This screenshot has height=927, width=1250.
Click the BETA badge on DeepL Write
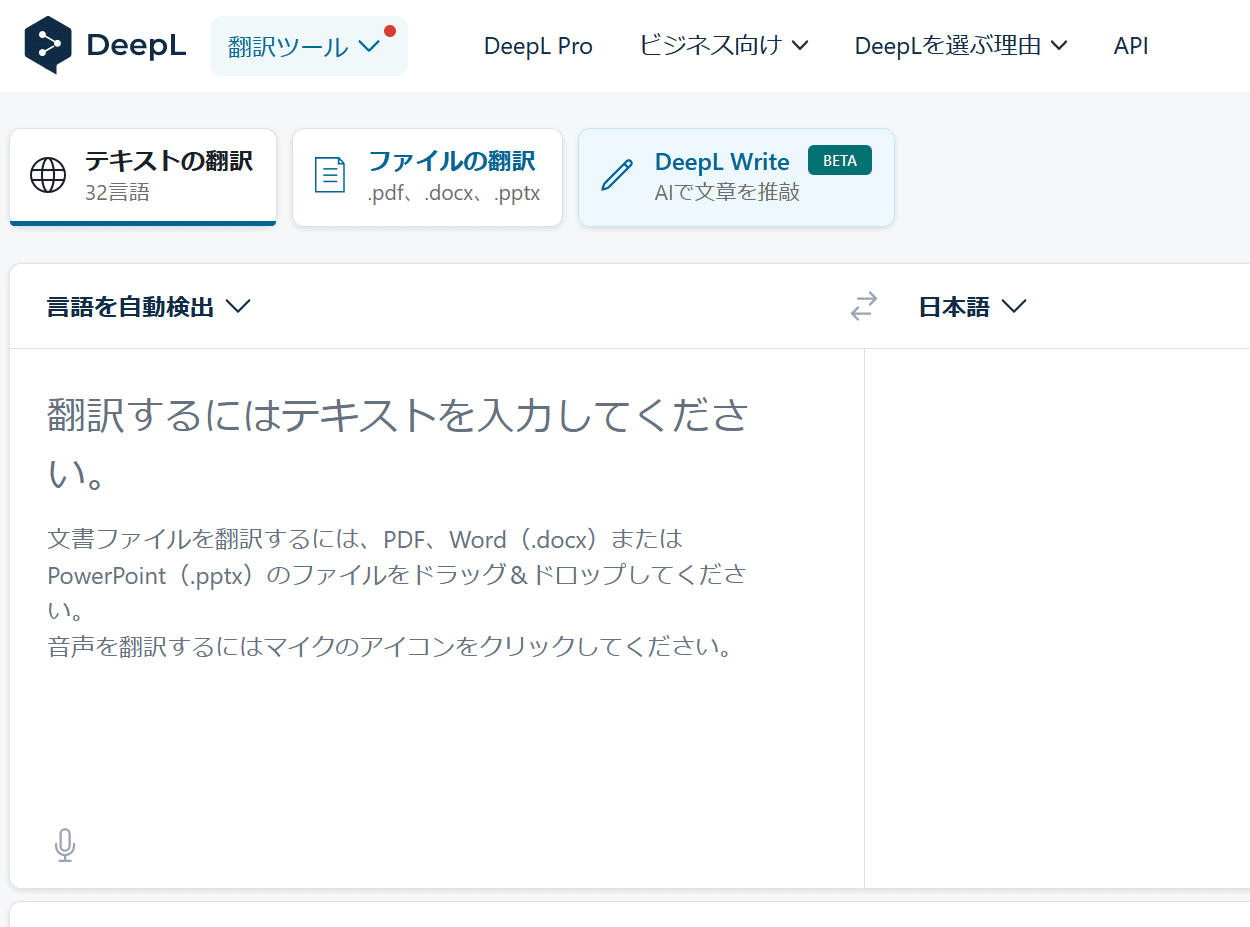(x=839, y=160)
